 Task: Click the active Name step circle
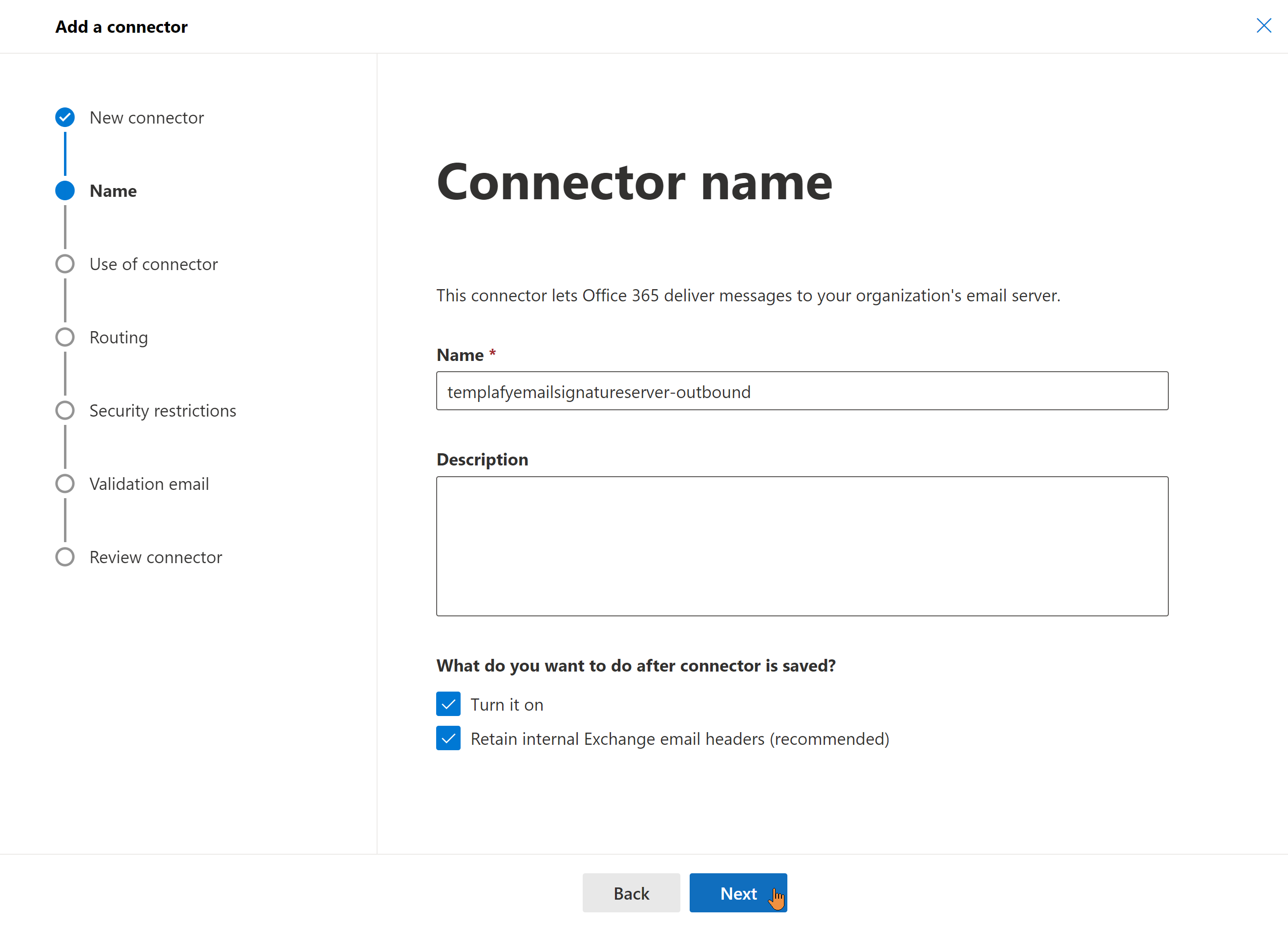pos(65,190)
